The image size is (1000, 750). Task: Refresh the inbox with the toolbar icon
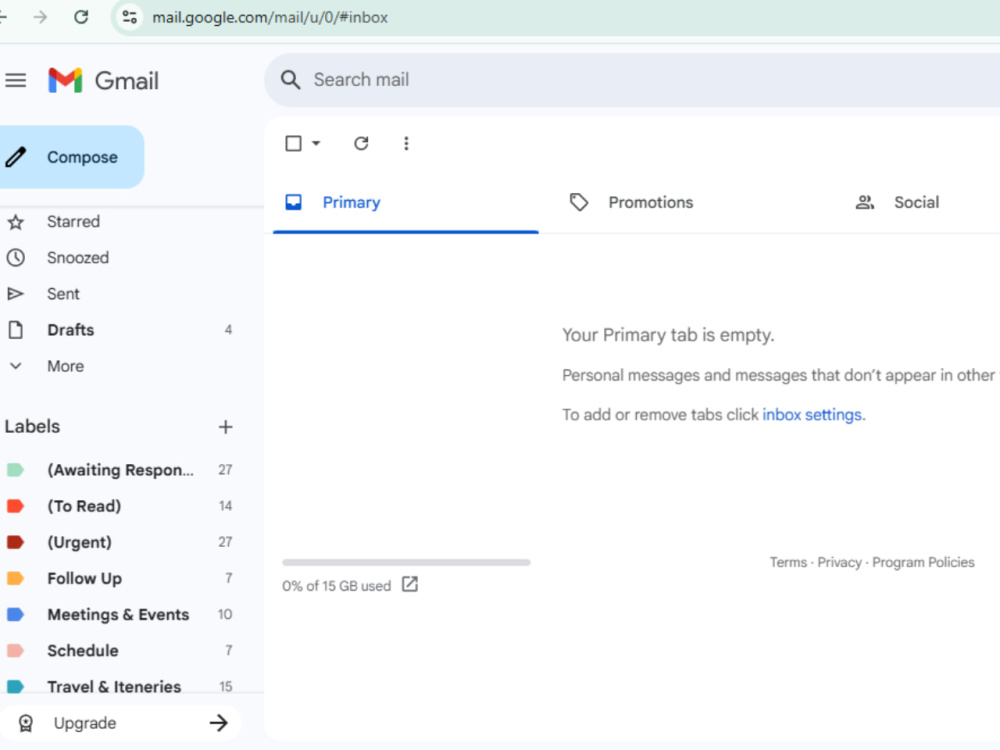coord(361,143)
